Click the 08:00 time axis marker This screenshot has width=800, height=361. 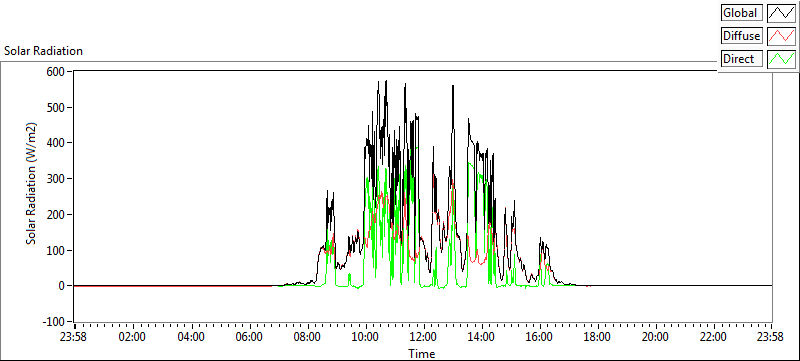(307, 337)
